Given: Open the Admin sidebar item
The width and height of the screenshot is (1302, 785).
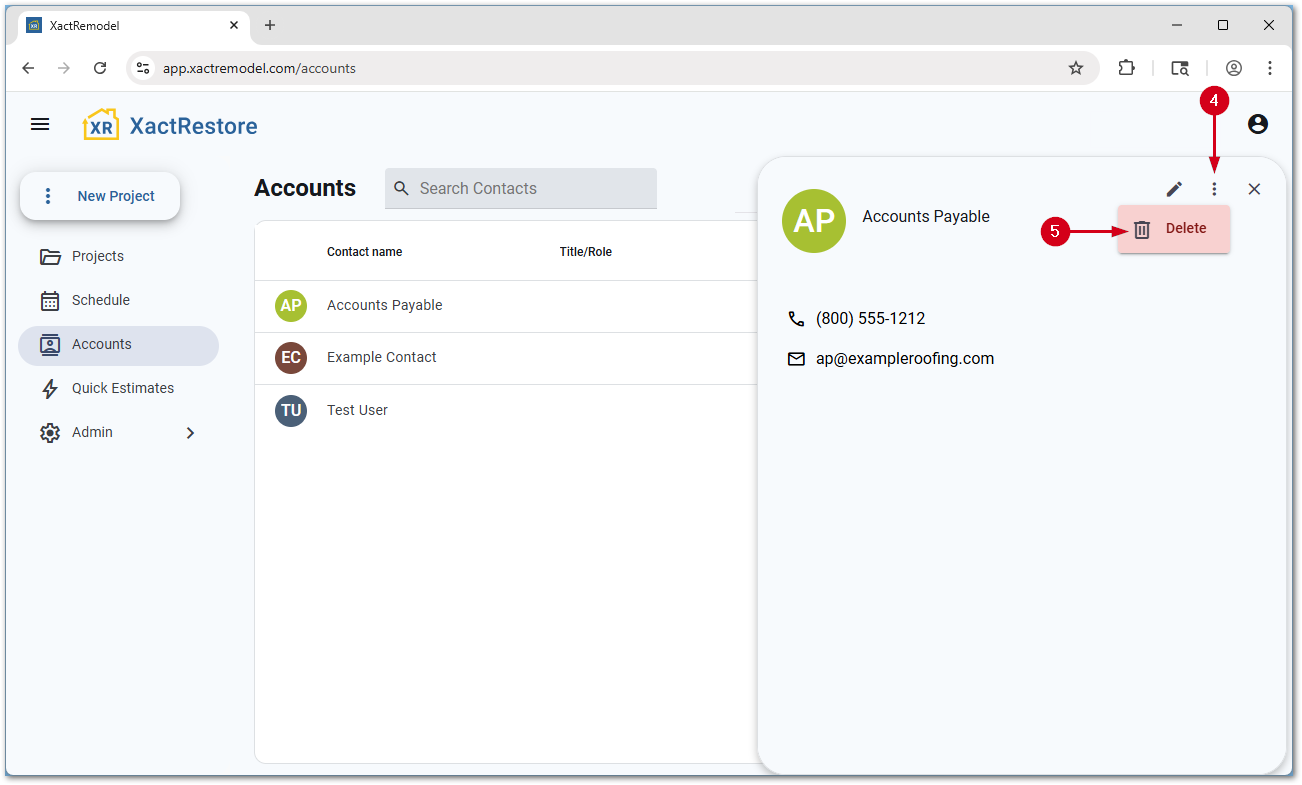Looking at the screenshot, I should [118, 432].
